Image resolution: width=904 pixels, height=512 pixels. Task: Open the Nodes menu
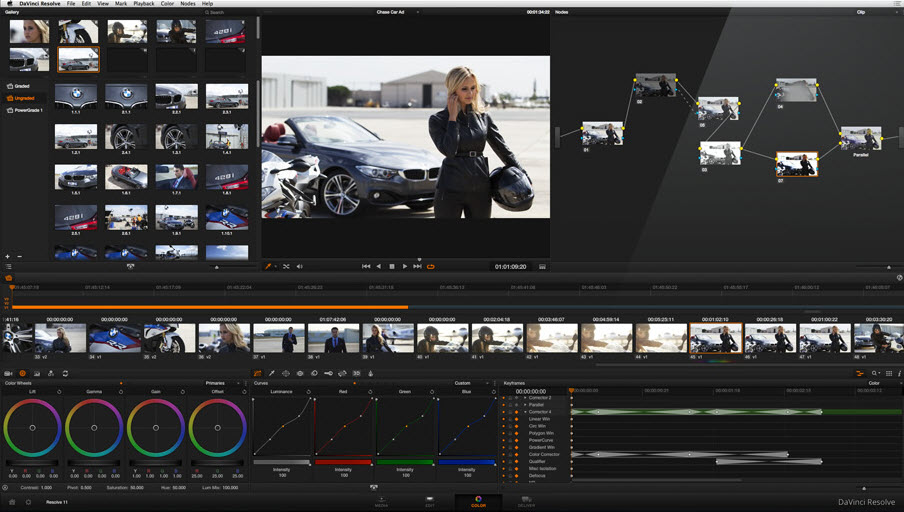pyautogui.click(x=187, y=4)
